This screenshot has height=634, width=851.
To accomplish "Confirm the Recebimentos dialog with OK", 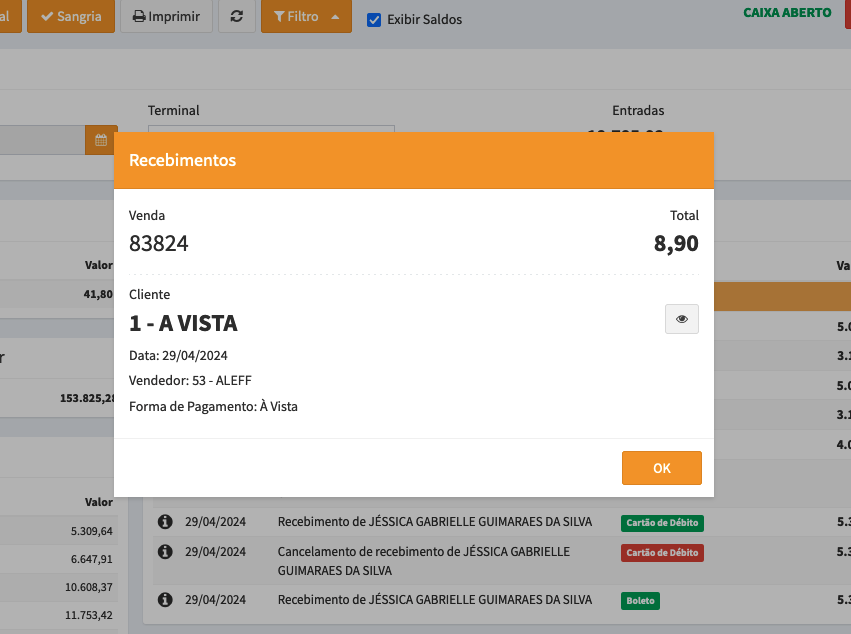I will click(661, 468).
